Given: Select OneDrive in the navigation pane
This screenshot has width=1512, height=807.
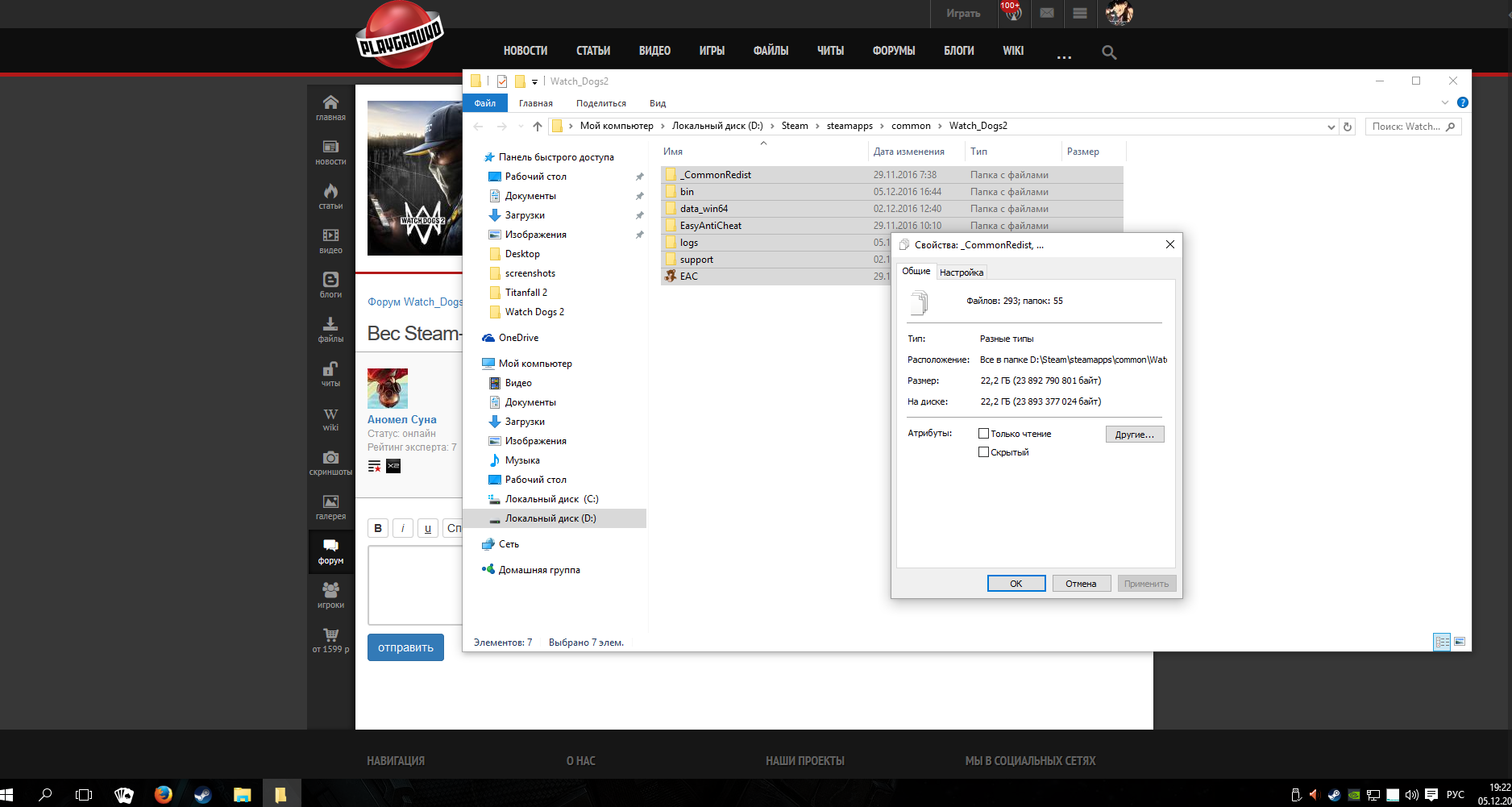Looking at the screenshot, I should click(518, 338).
